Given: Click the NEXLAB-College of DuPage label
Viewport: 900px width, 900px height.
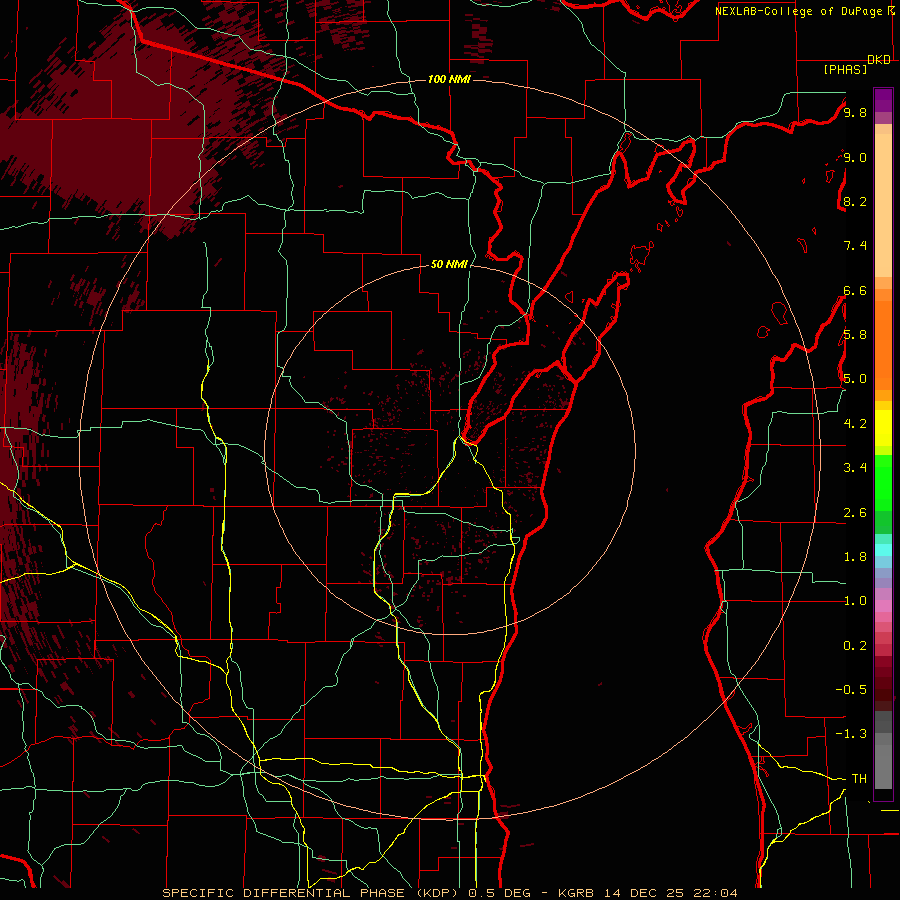Looking at the screenshot, I should click(x=798, y=11).
